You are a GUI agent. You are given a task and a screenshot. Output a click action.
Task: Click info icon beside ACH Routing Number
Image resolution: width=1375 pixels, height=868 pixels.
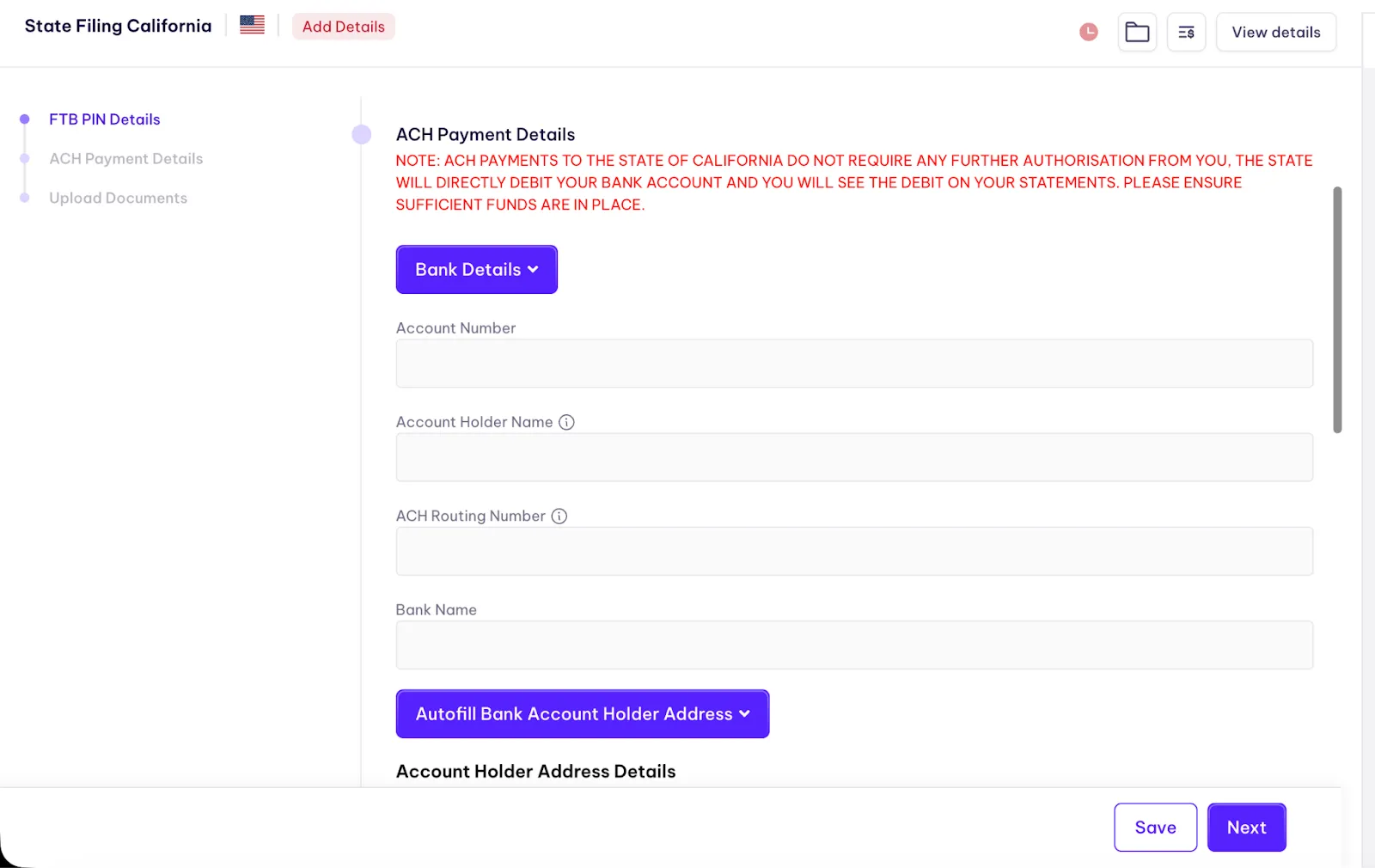click(x=559, y=516)
